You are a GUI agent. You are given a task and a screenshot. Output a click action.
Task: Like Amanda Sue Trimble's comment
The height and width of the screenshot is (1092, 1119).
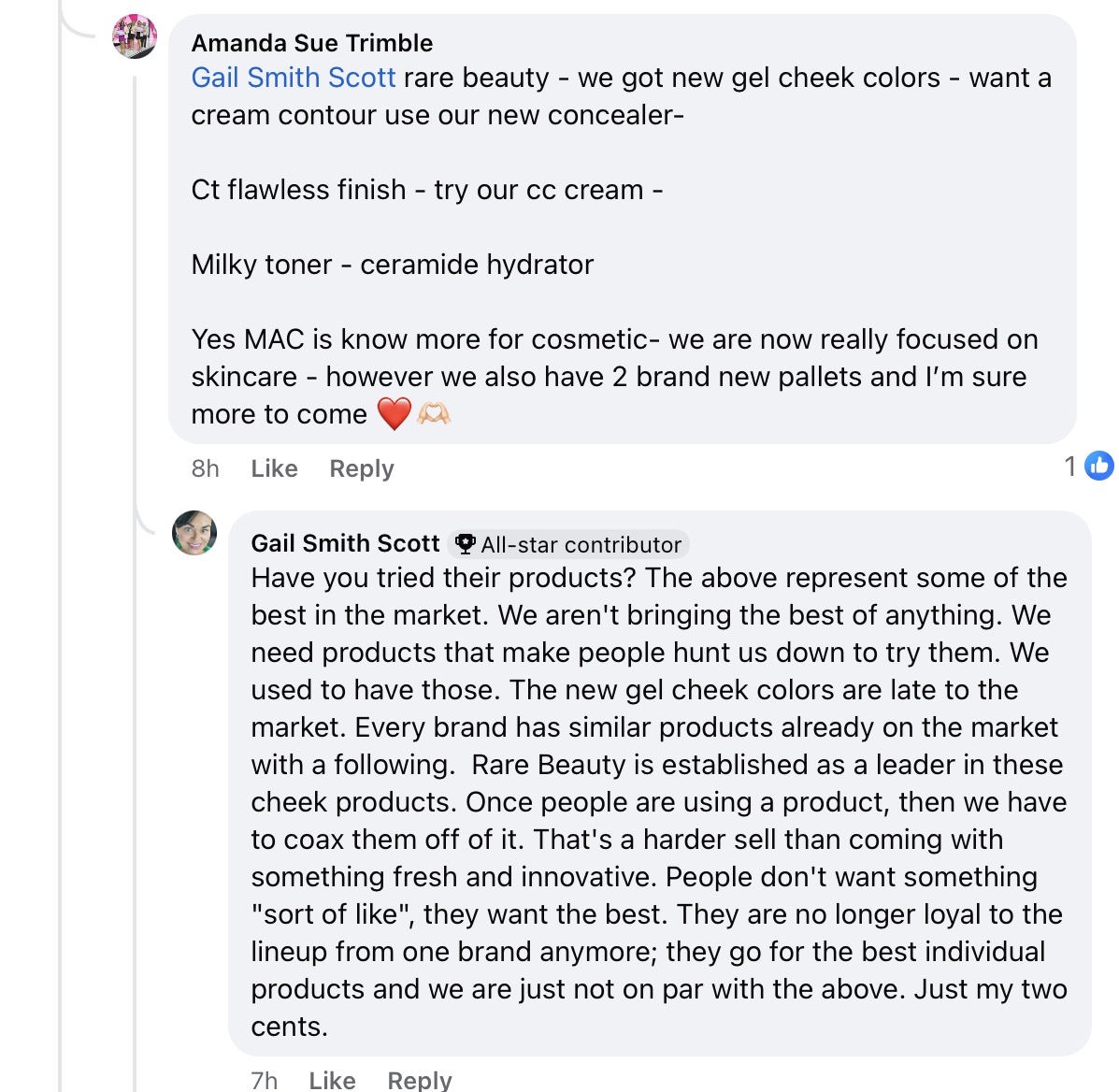pyautogui.click(x=274, y=468)
